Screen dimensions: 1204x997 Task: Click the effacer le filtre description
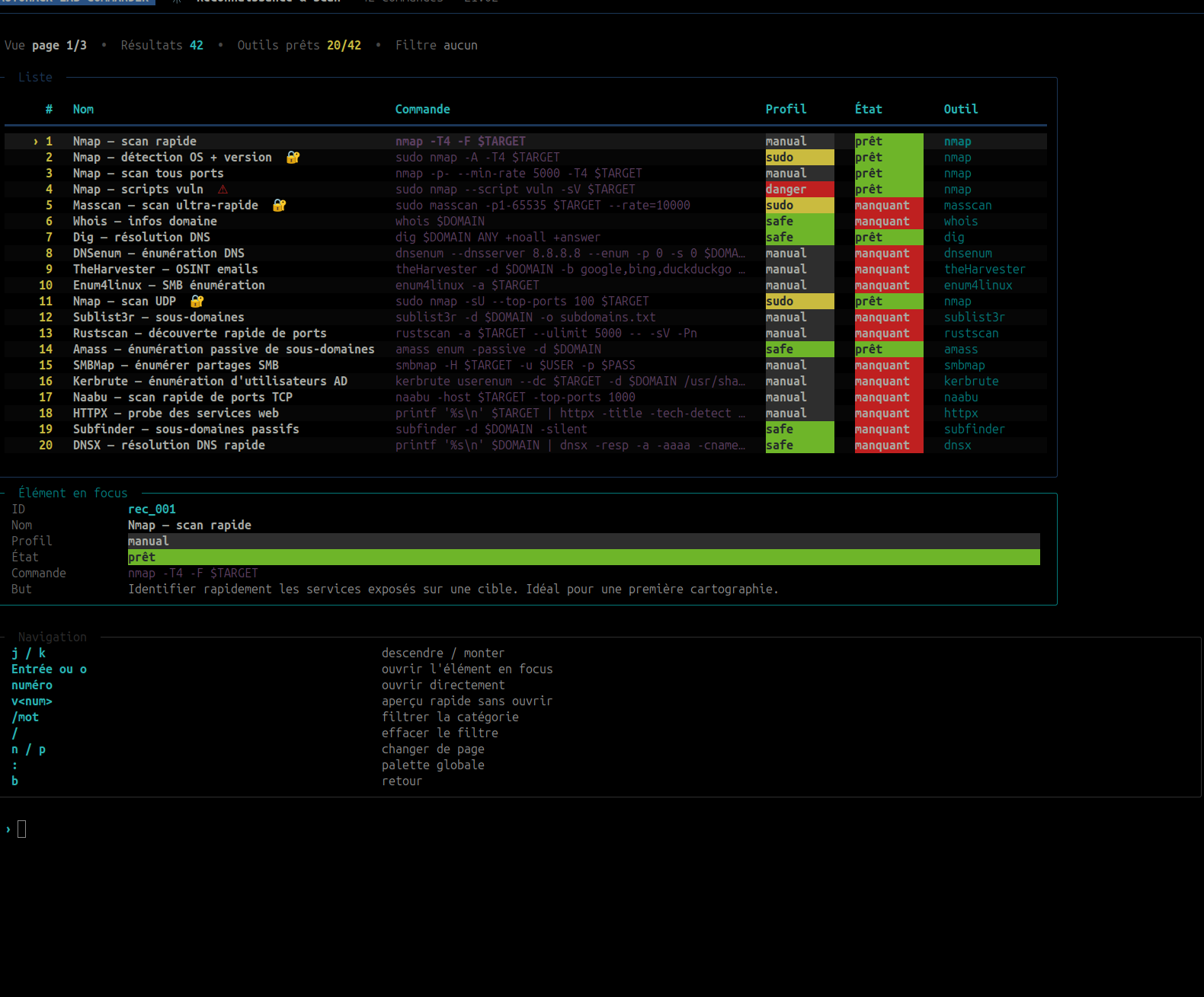pyautogui.click(x=440, y=733)
